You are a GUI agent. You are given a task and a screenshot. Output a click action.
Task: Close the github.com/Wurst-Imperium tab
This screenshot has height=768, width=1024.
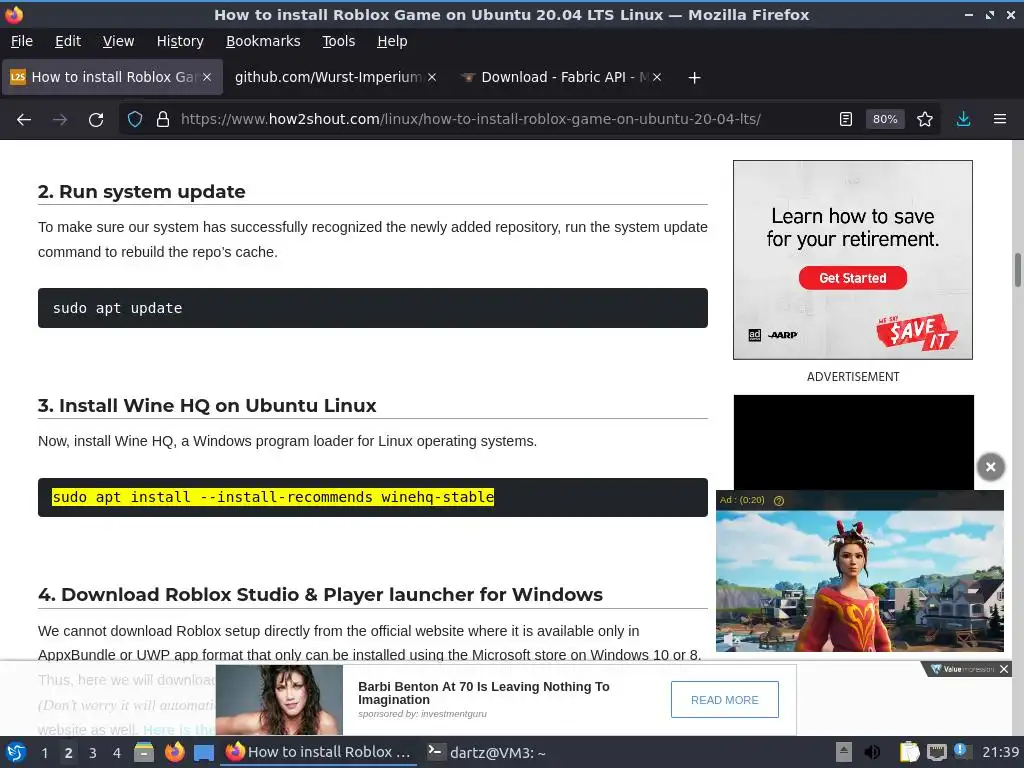pyautogui.click(x=432, y=77)
